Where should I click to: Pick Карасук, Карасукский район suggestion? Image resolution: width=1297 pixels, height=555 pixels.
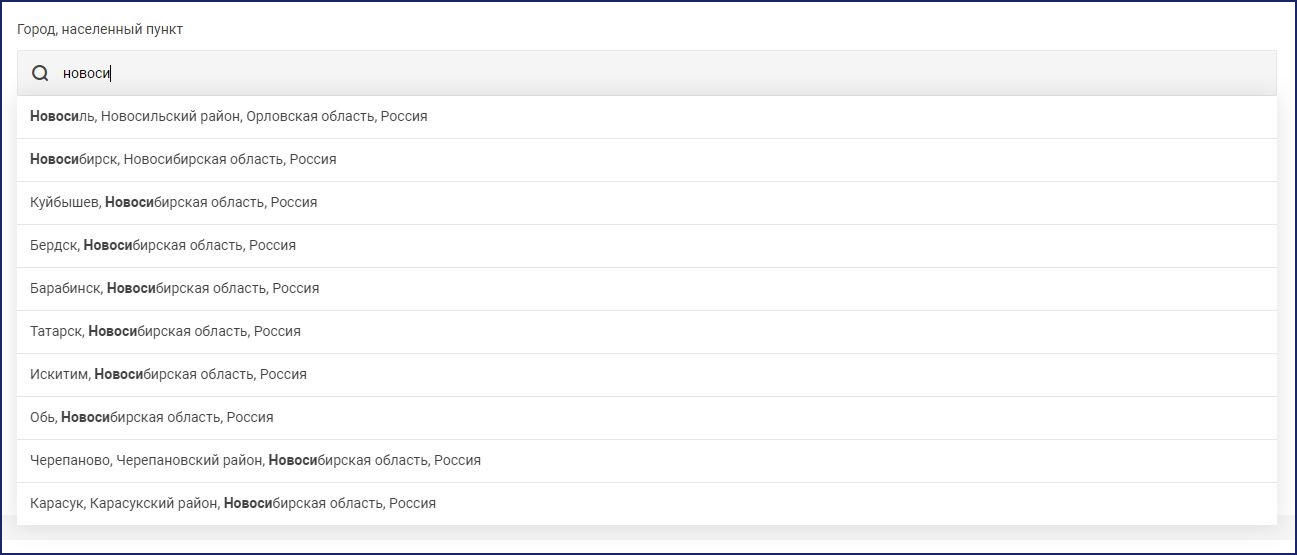point(647,504)
